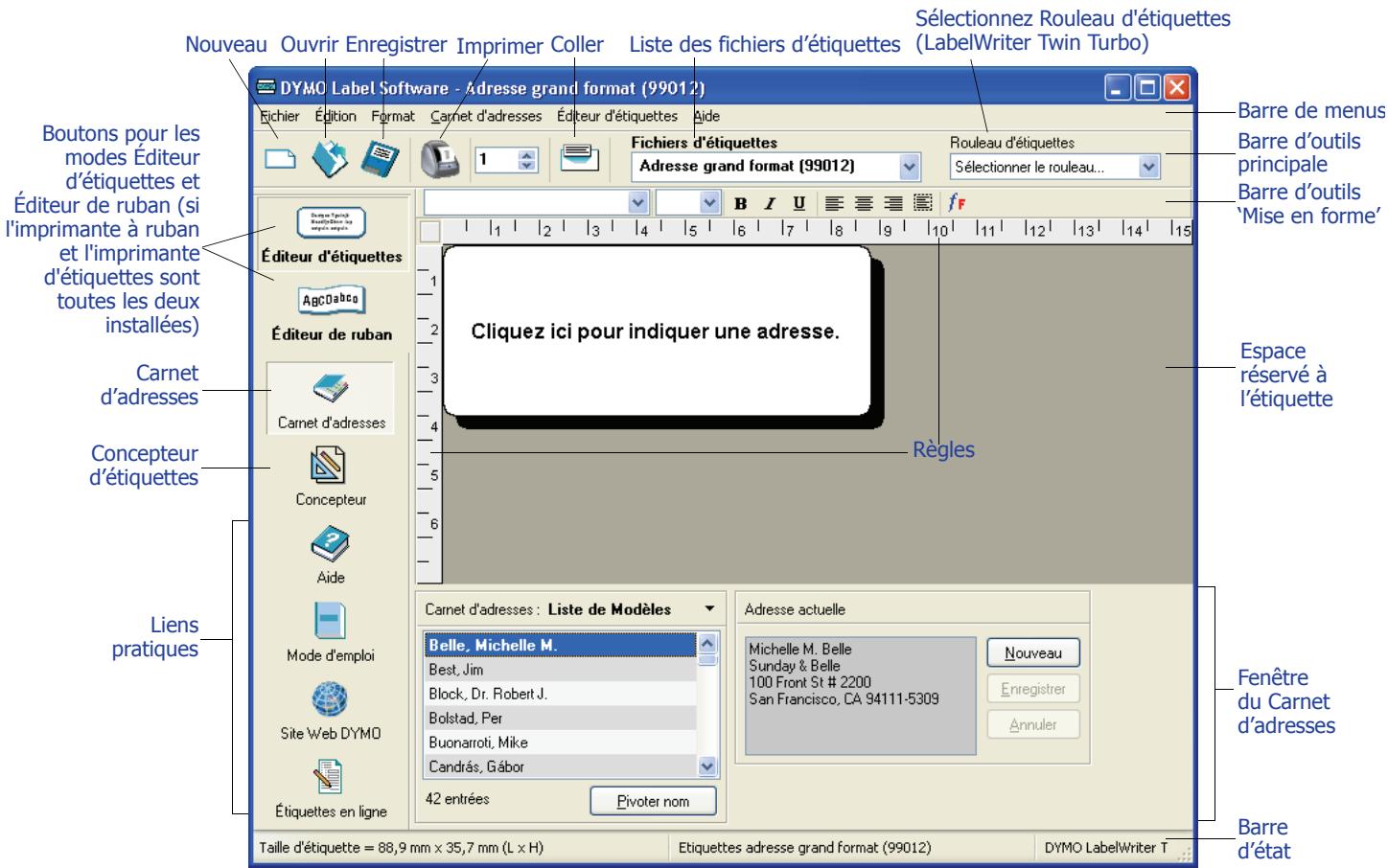Click the Enregistrer floppy disk toolbar icon
Screen dimensions: 1388x868
[x=380, y=159]
